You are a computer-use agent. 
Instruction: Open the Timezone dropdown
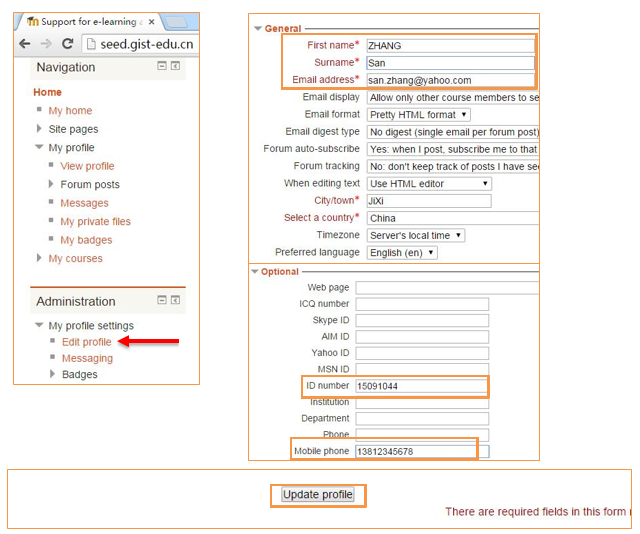[415, 235]
